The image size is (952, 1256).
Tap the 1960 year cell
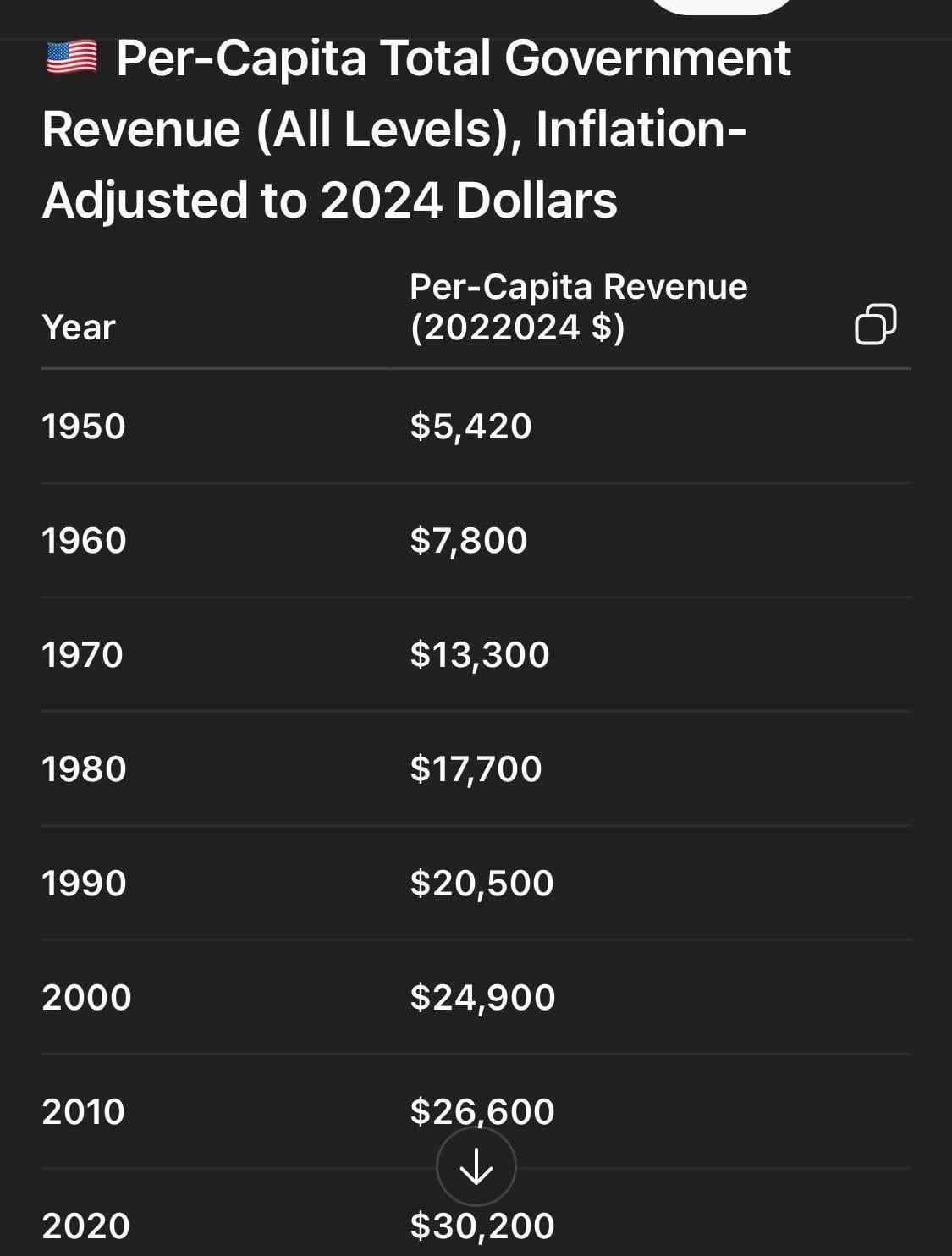click(x=85, y=540)
